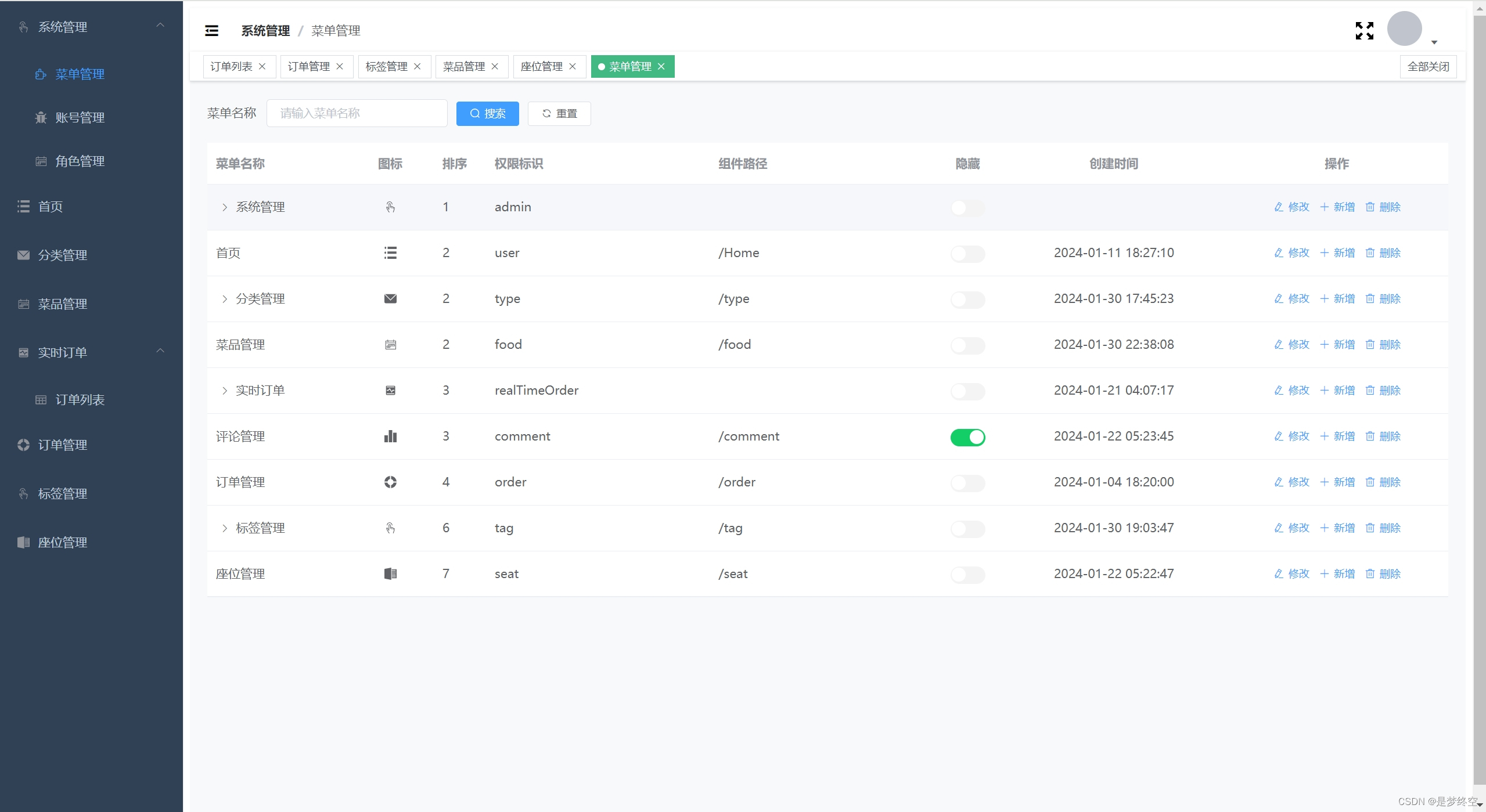
Task: Collapse the 系统管理 sidebar group
Action: click(160, 26)
